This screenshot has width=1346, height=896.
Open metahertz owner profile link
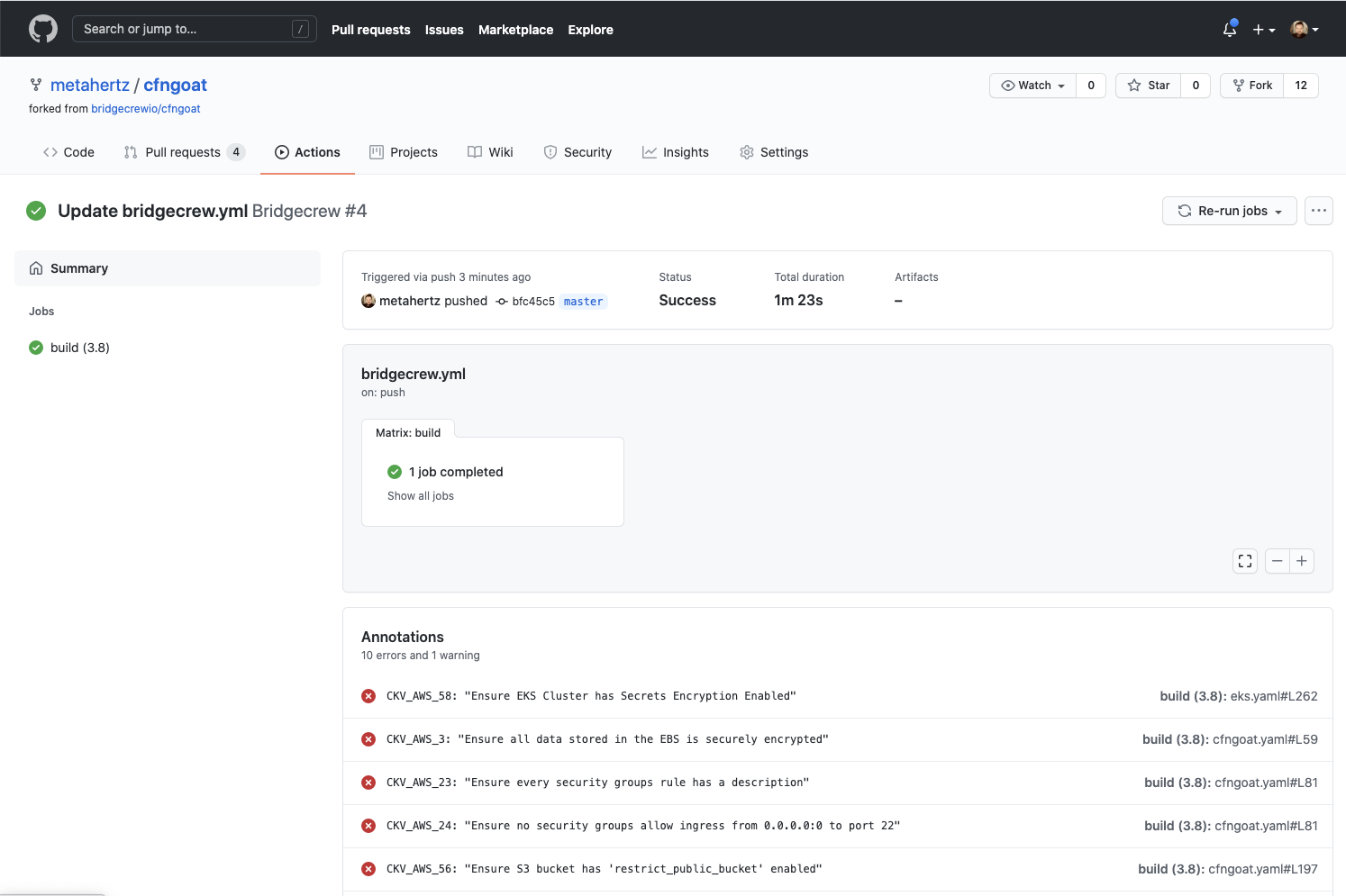pyautogui.click(x=90, y=85)
